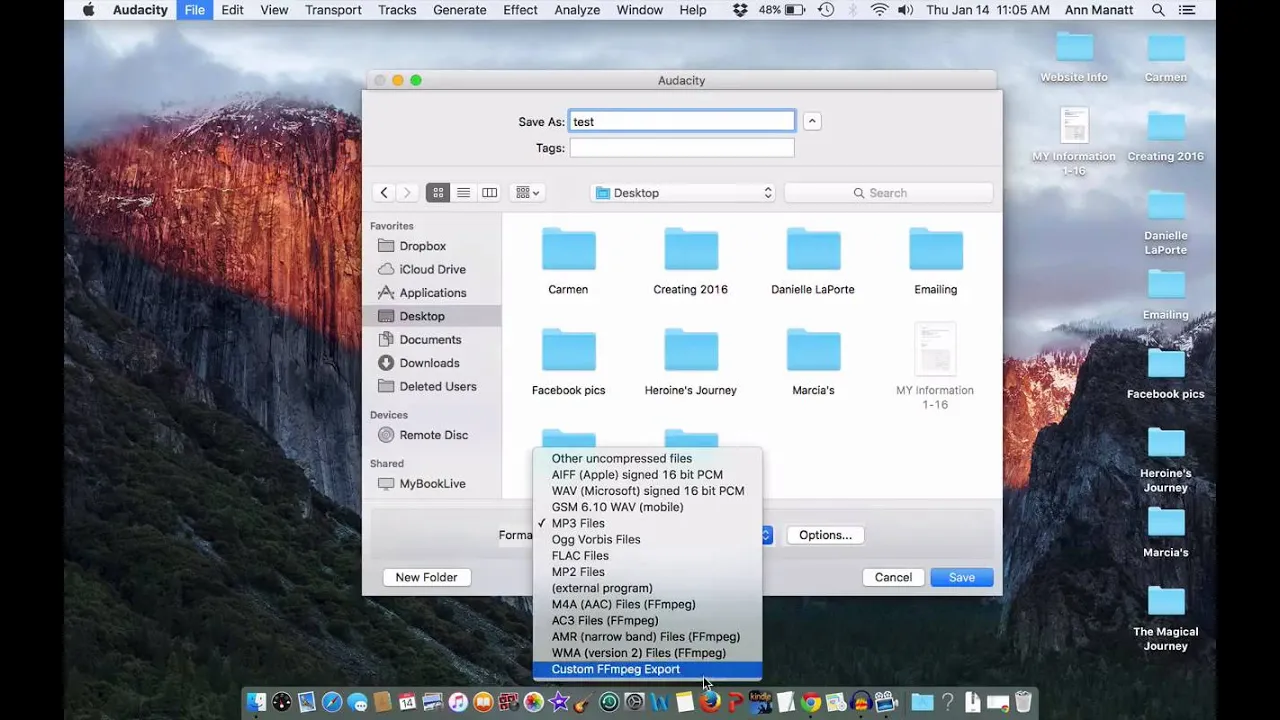Switch save dialog to icon view
Image resolution: width=1280 pixels, height=720 pixels.
[x=437, y=193]
